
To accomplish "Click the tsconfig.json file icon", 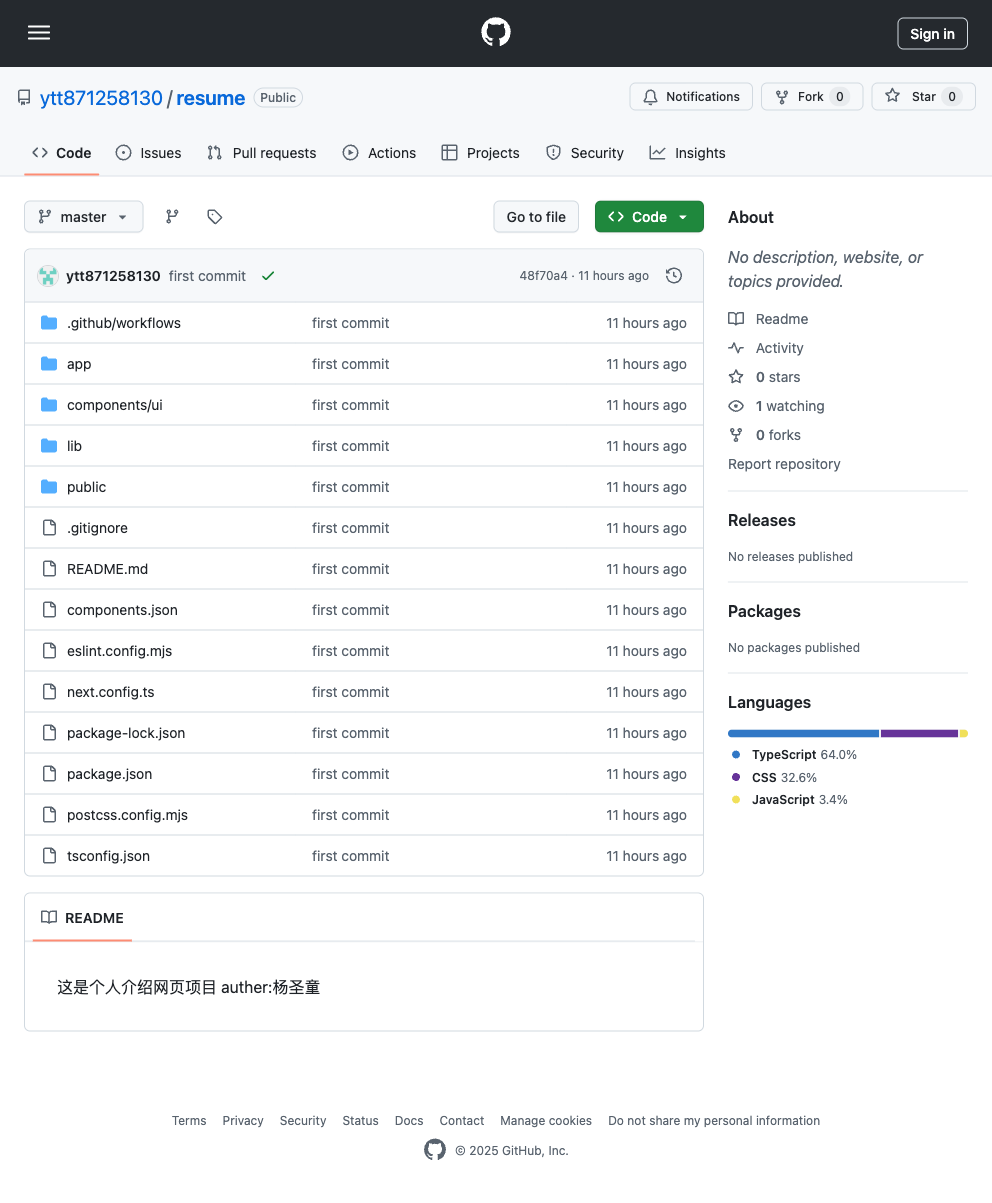I will 49,856.
